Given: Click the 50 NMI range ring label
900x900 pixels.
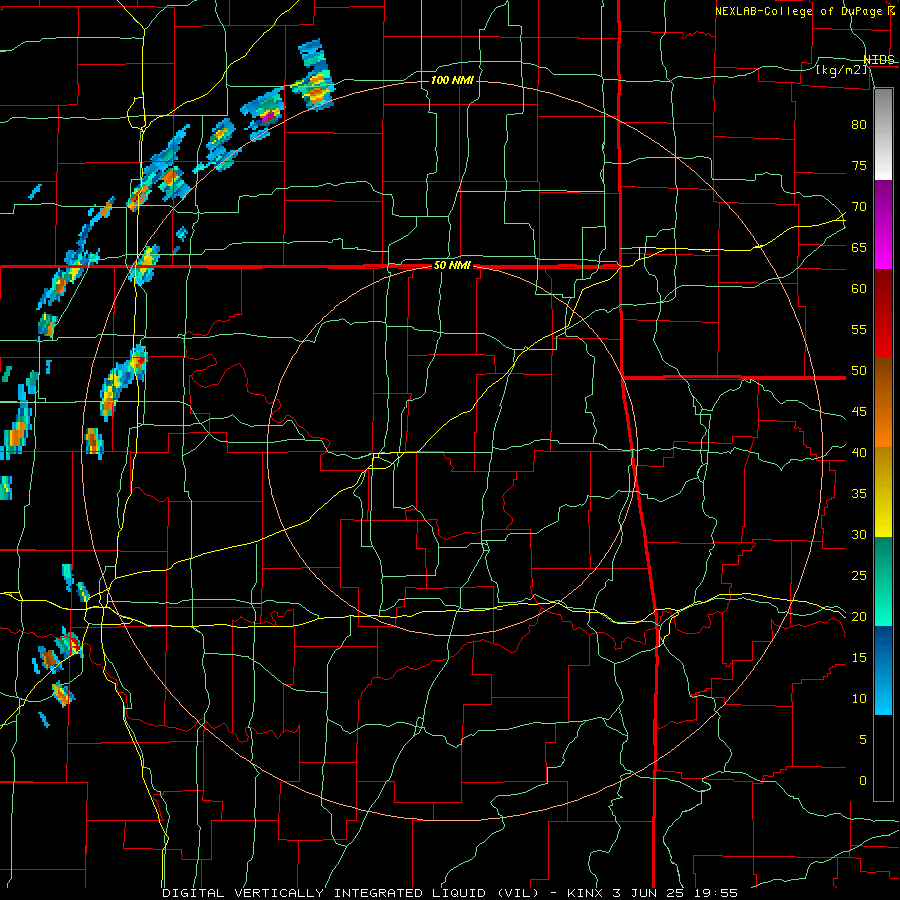Looking at the screenshot, I should (452, 266).
